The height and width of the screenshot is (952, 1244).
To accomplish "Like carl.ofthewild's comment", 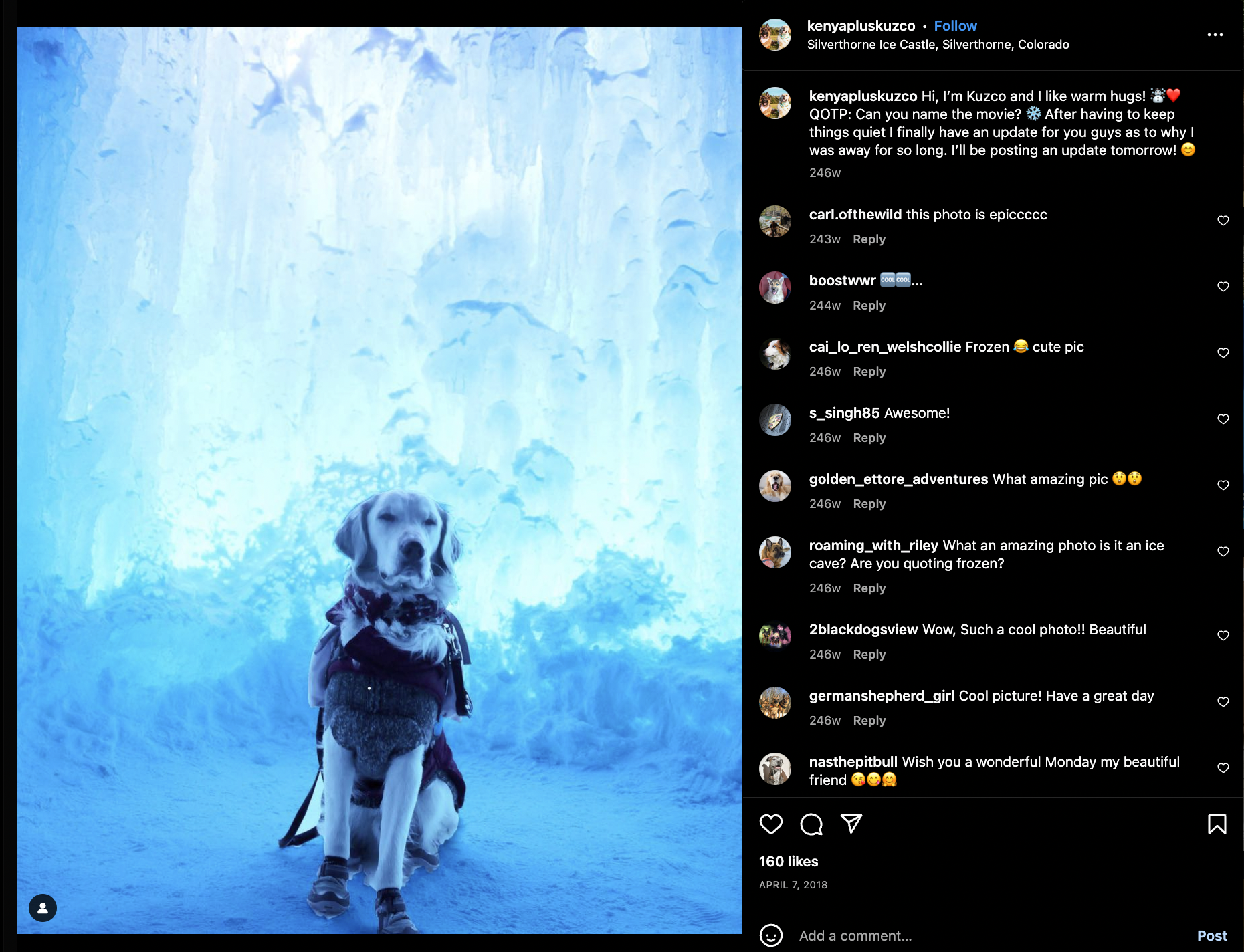I will point(1223,221).
